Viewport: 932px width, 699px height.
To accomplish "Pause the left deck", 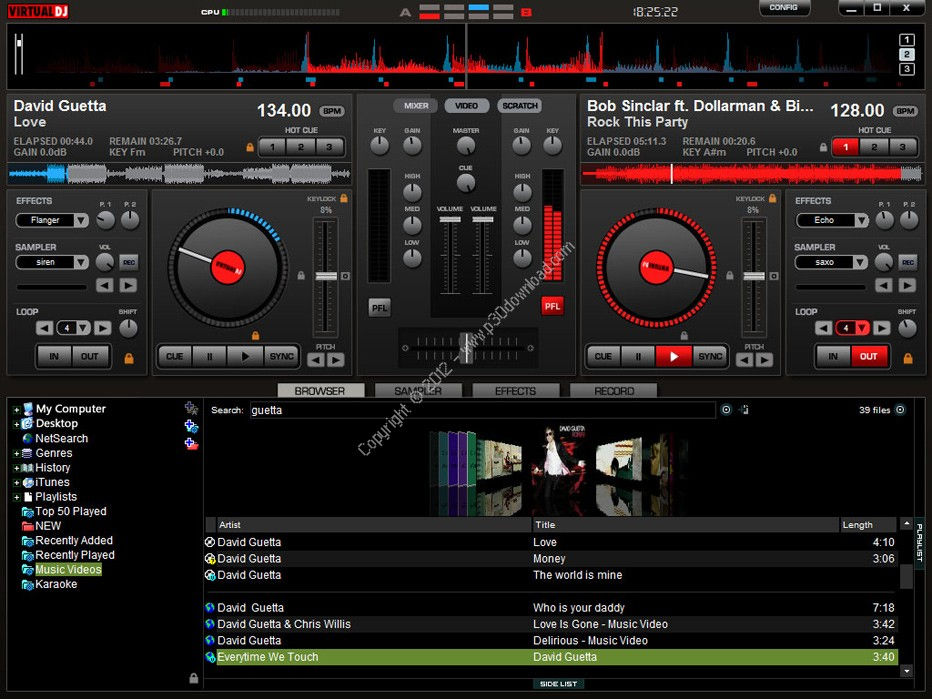I will 210,357.
